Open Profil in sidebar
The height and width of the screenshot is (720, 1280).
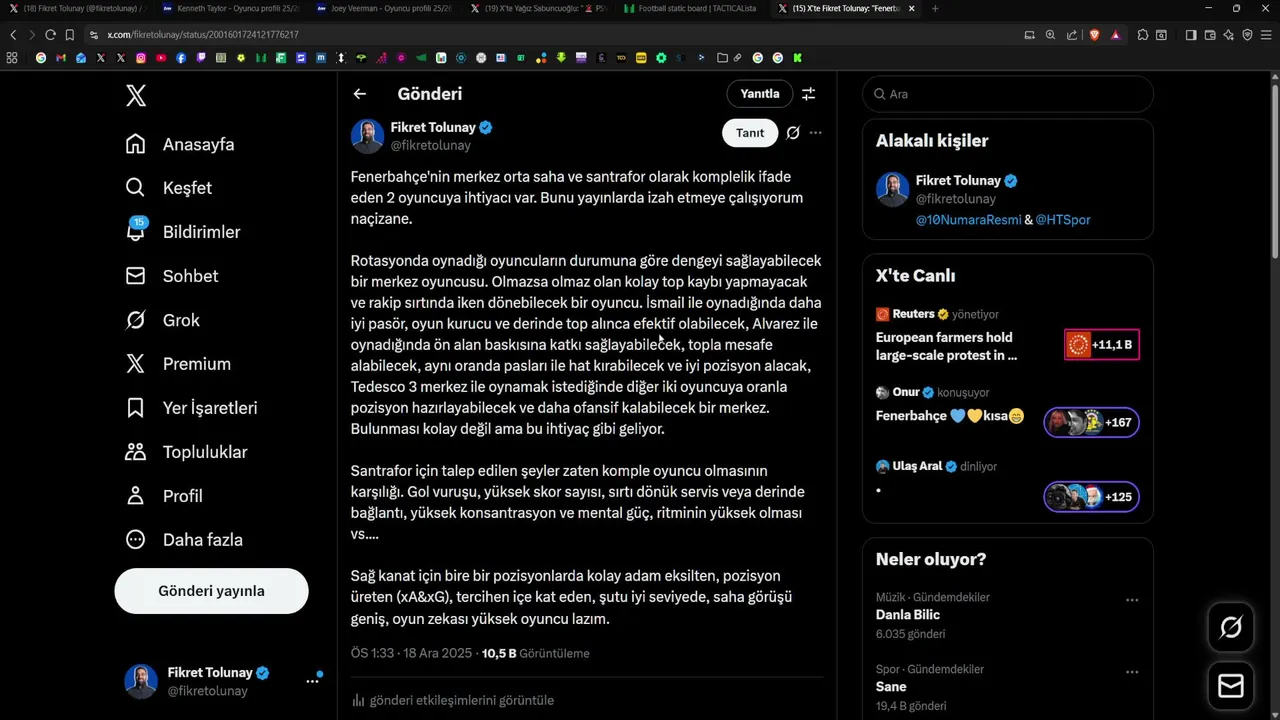(164, 496)
